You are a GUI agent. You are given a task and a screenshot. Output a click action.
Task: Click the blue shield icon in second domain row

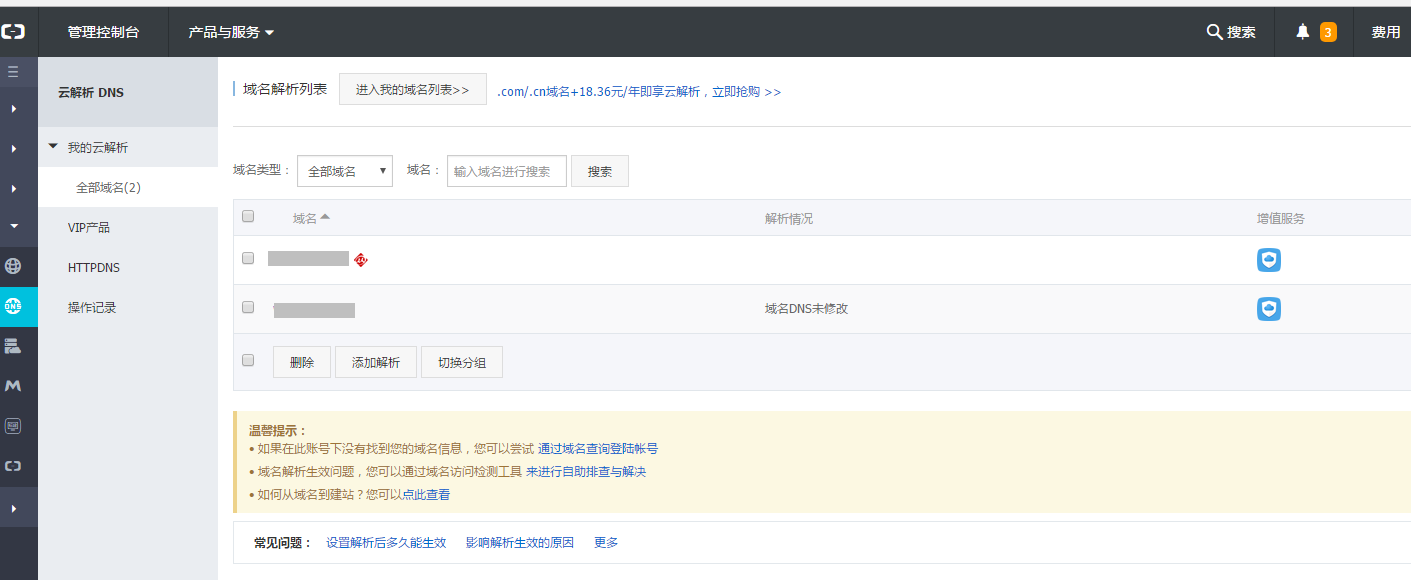[1268, 309]
